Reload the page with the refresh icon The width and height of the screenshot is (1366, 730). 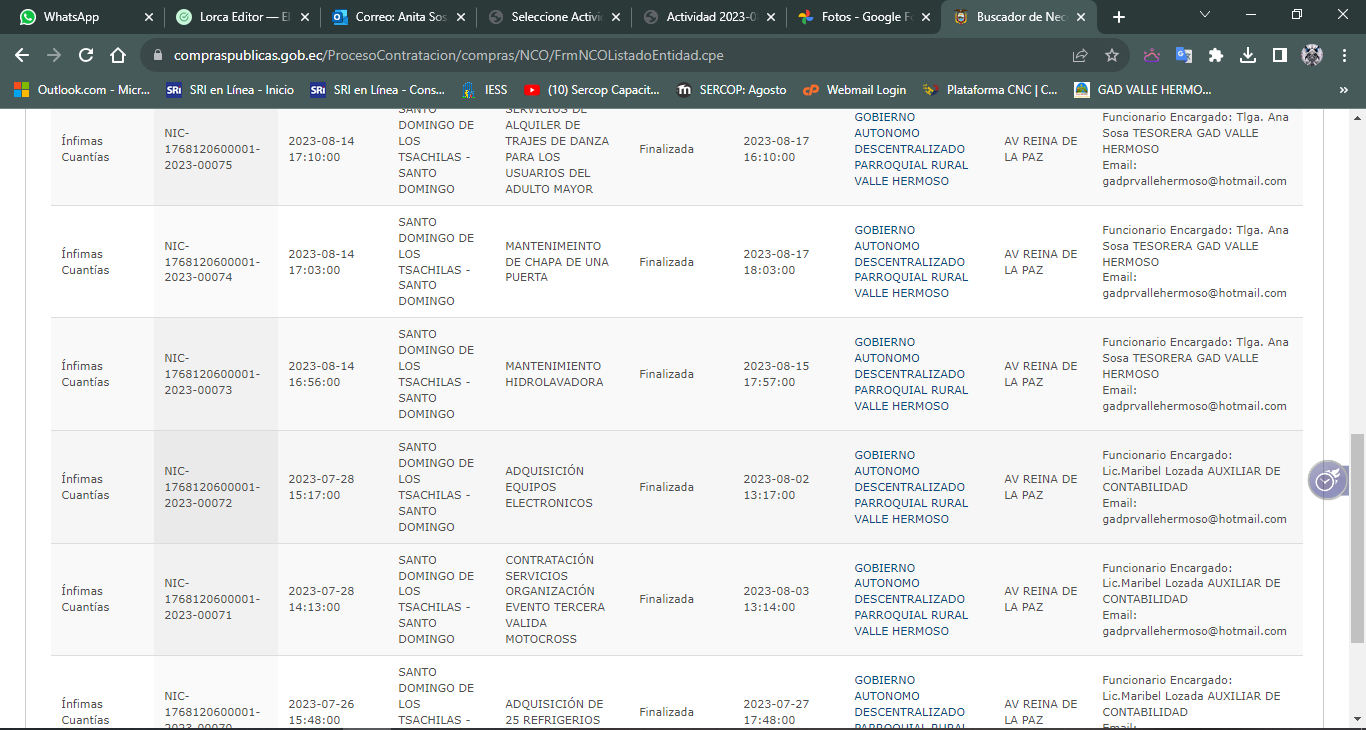(86, 56)
